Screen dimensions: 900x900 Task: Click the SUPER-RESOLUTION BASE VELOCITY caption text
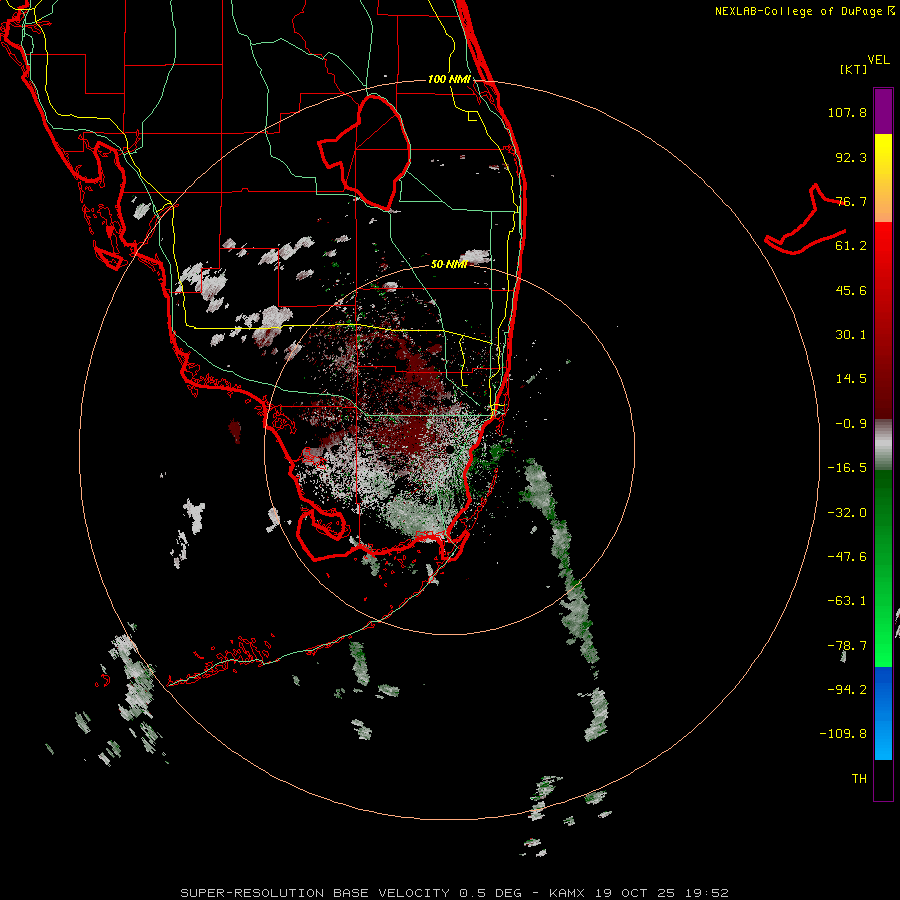coord(315,893)
